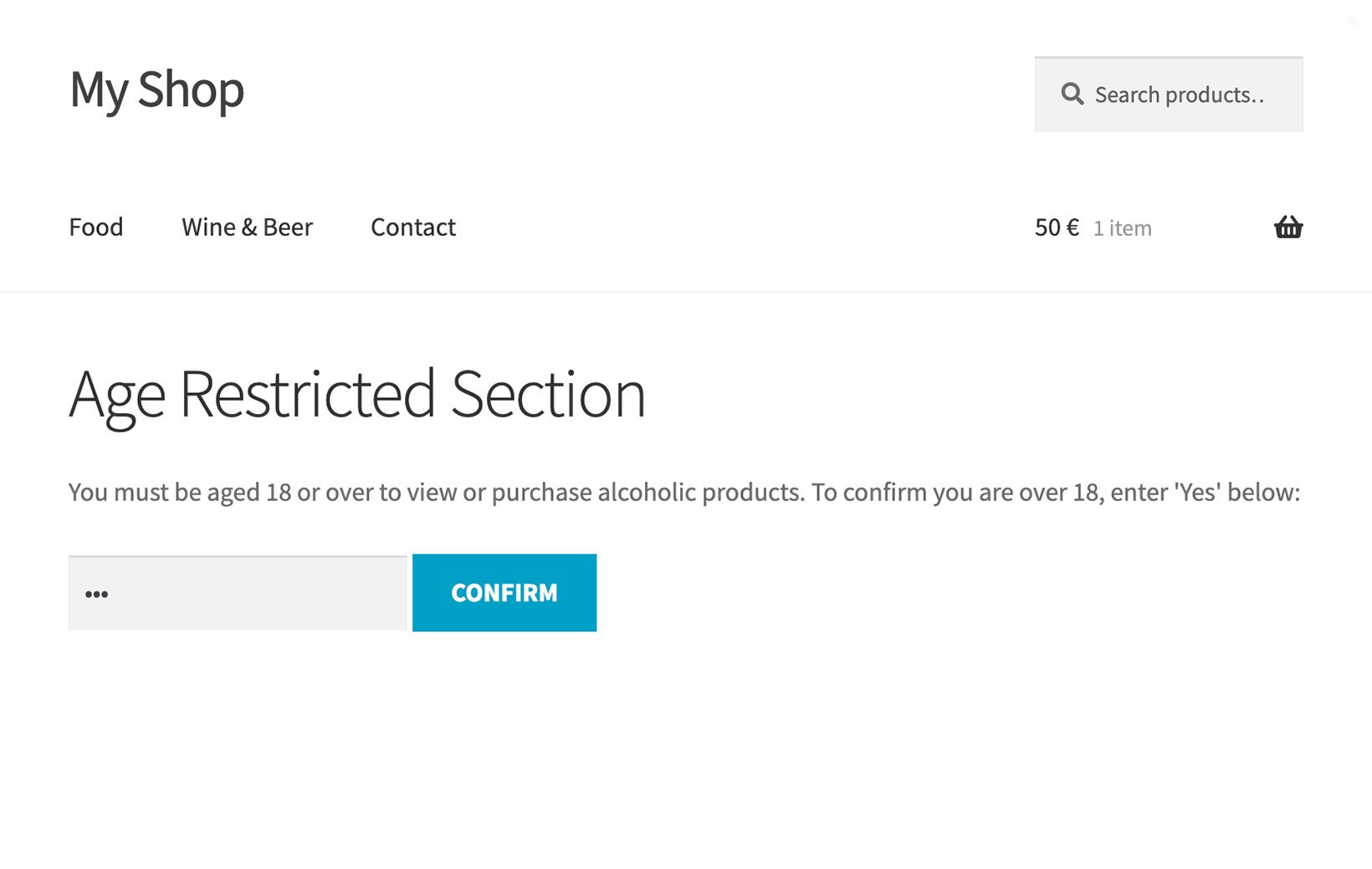Viewport: 1372px width, 869px height.
Task: Select the '1 item' cart label
Action: [1121, 227]
